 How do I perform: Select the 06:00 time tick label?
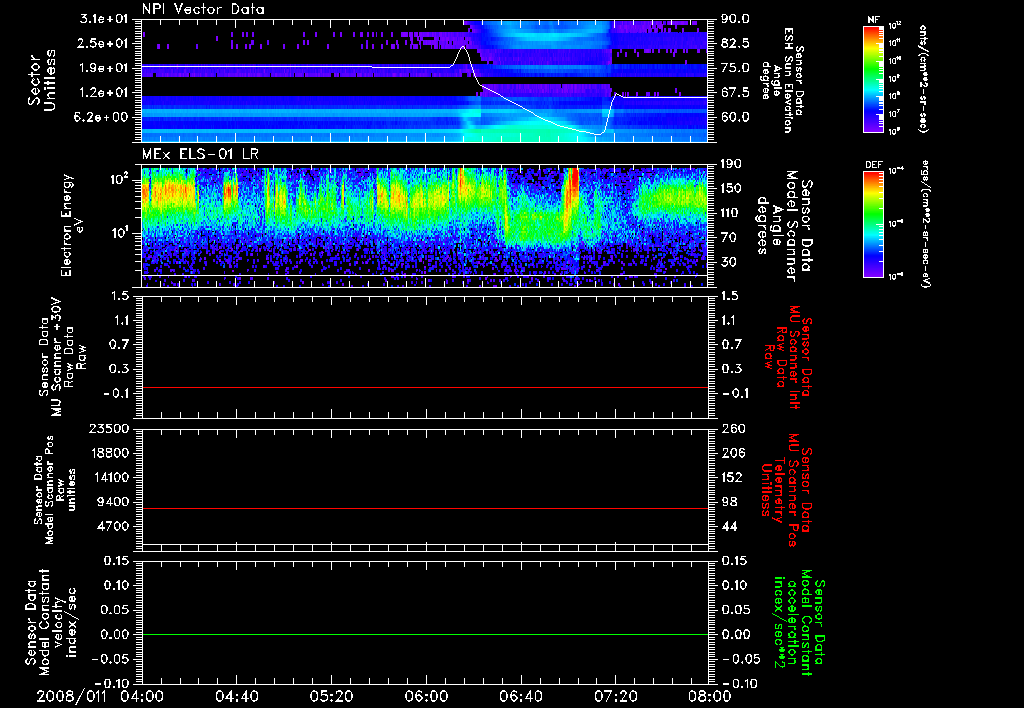click(x=426, y=696)
